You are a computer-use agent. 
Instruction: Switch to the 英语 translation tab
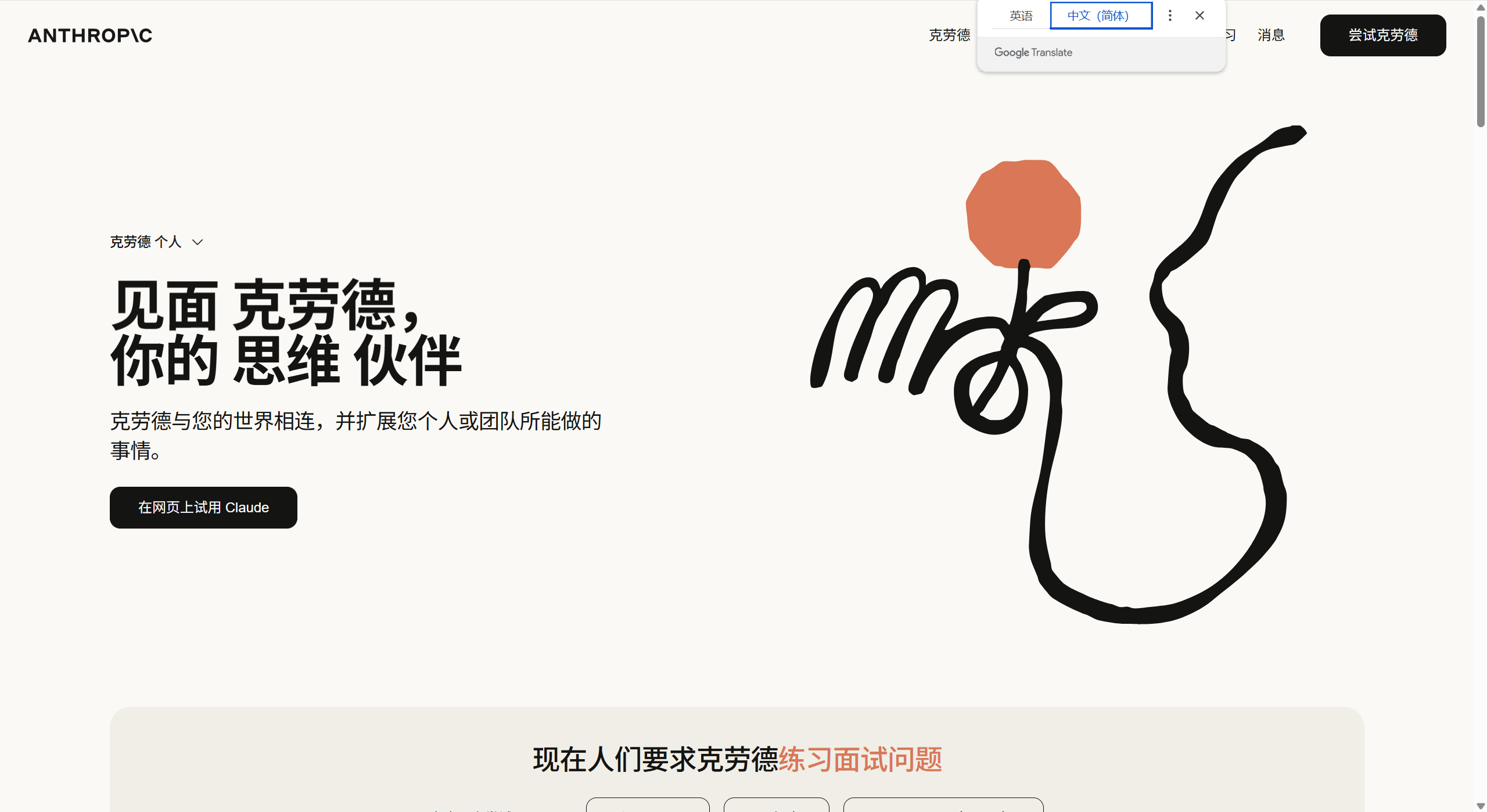(1021, 16)
